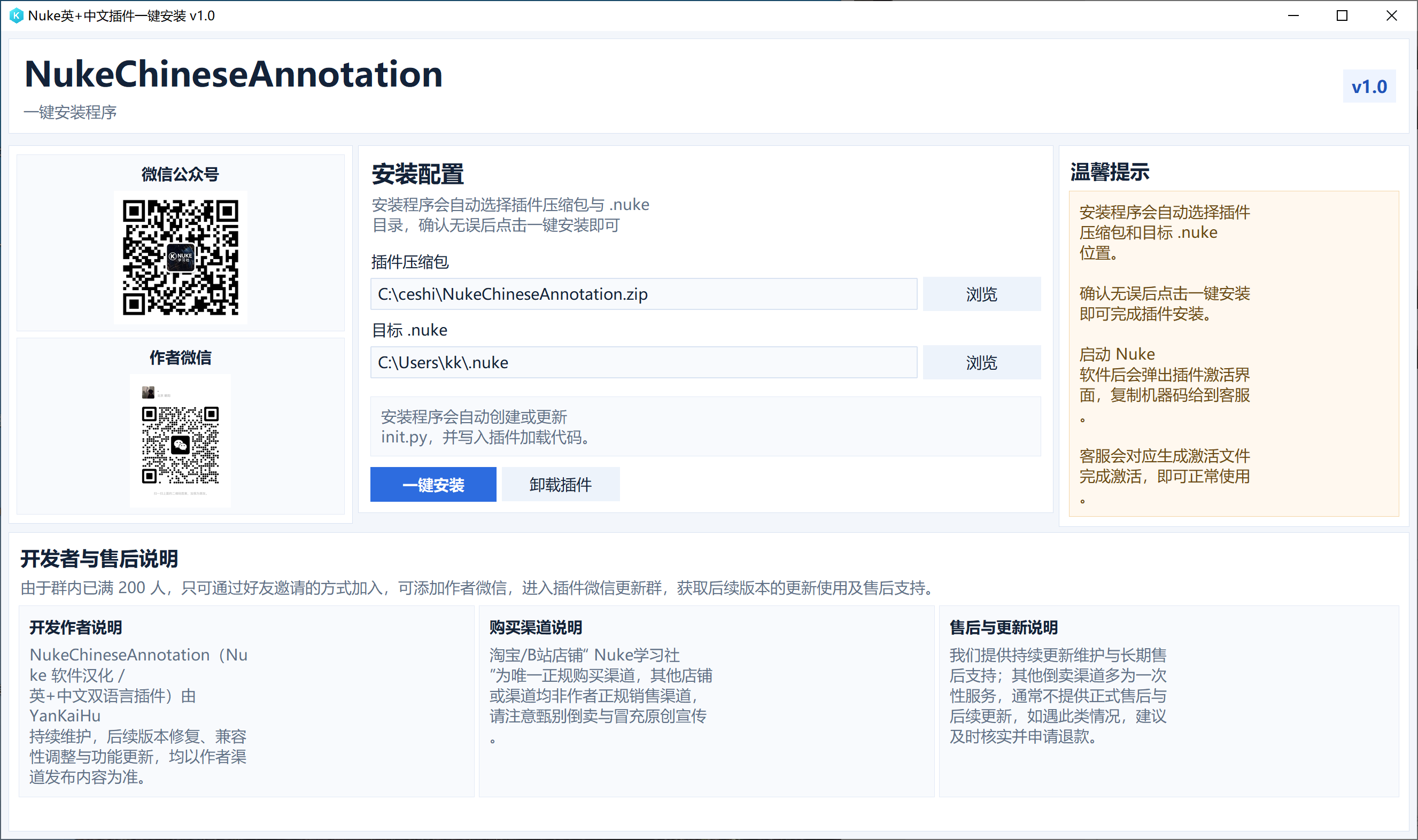Minimize the installer window
This screenshot has width=1418, height=840.
click(1293, 16)
